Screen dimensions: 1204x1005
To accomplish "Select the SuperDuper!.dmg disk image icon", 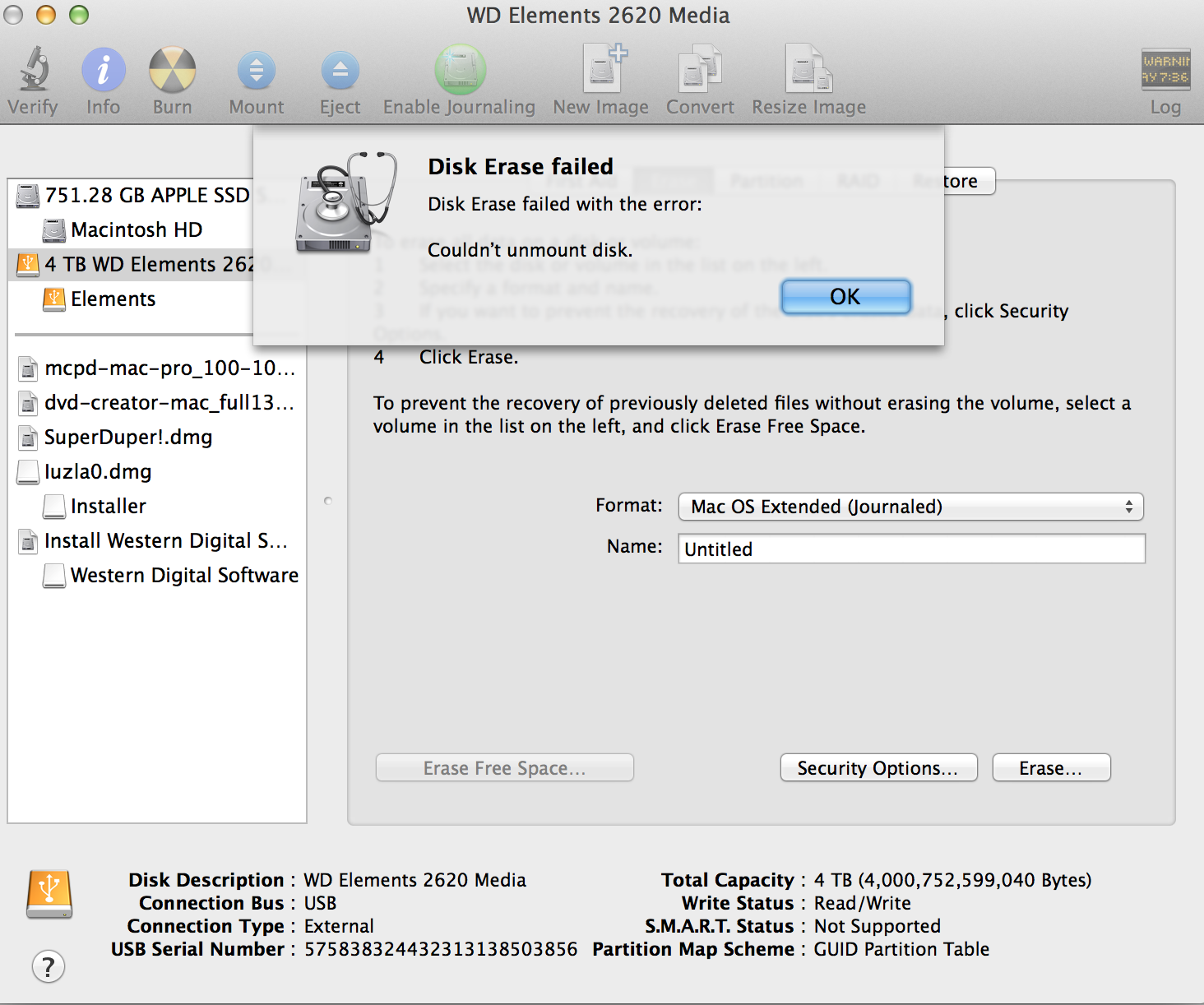I will [x=28, y=438].
